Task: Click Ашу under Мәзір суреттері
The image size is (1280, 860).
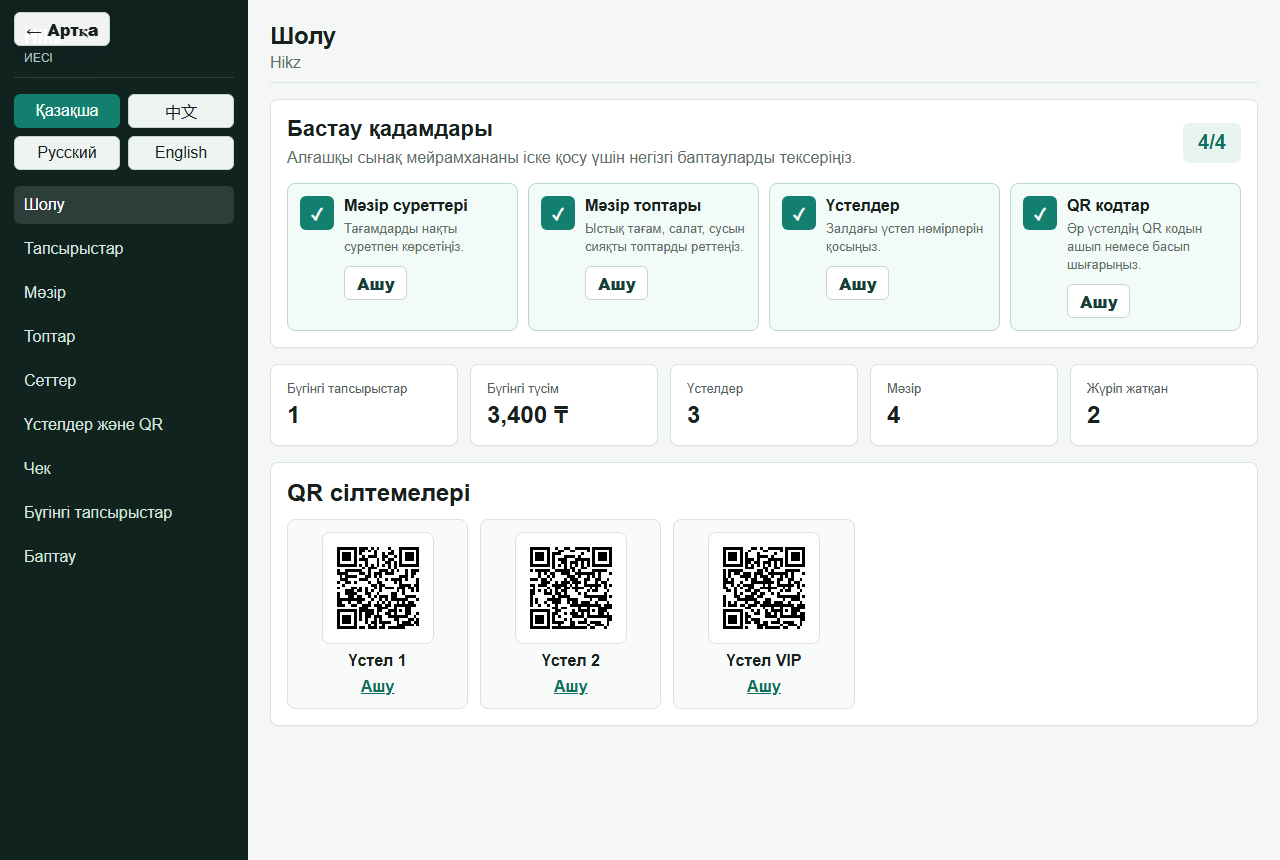Action: 376,284
